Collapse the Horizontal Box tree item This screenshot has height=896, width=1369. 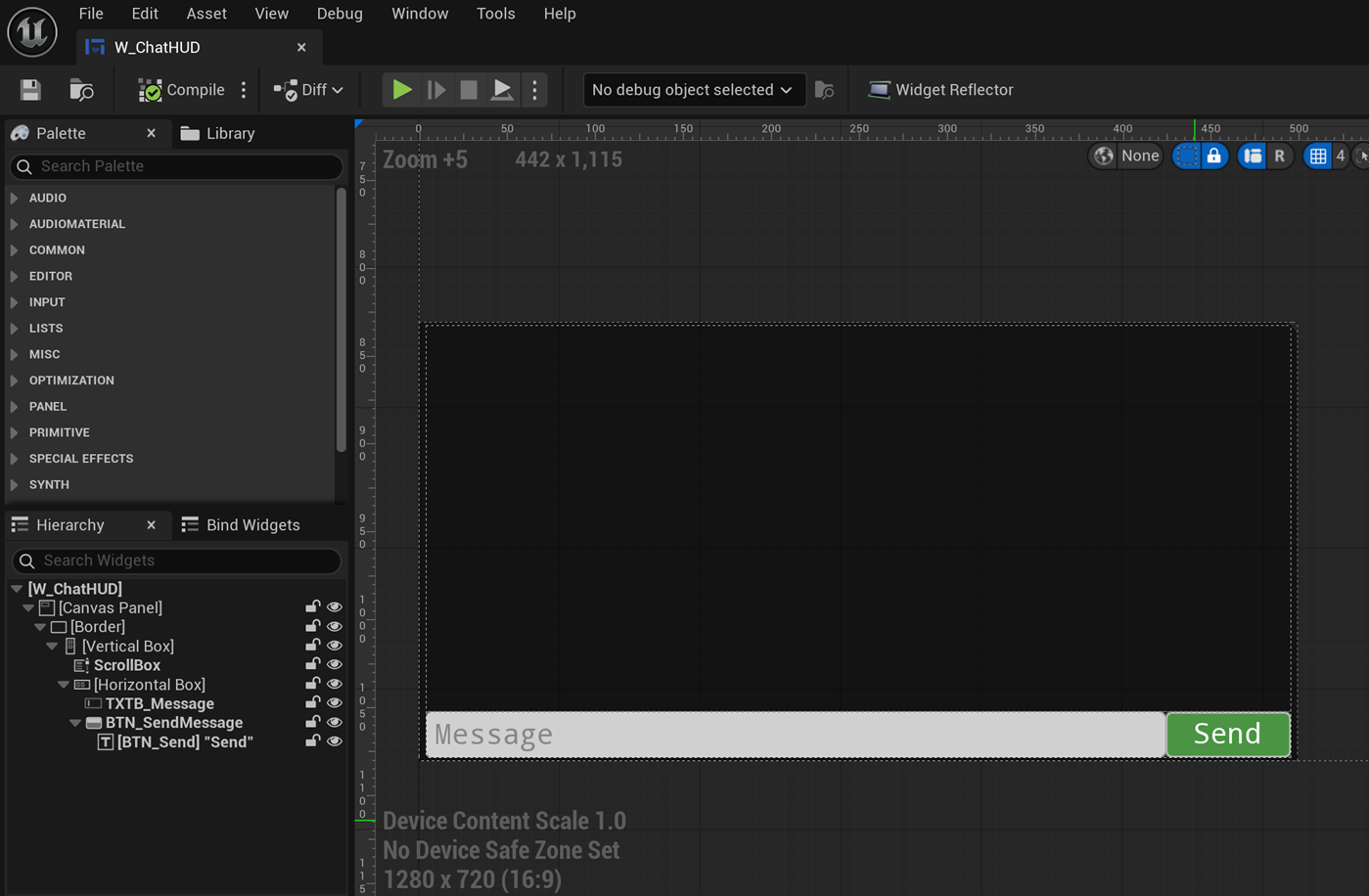tap(64, 685)
